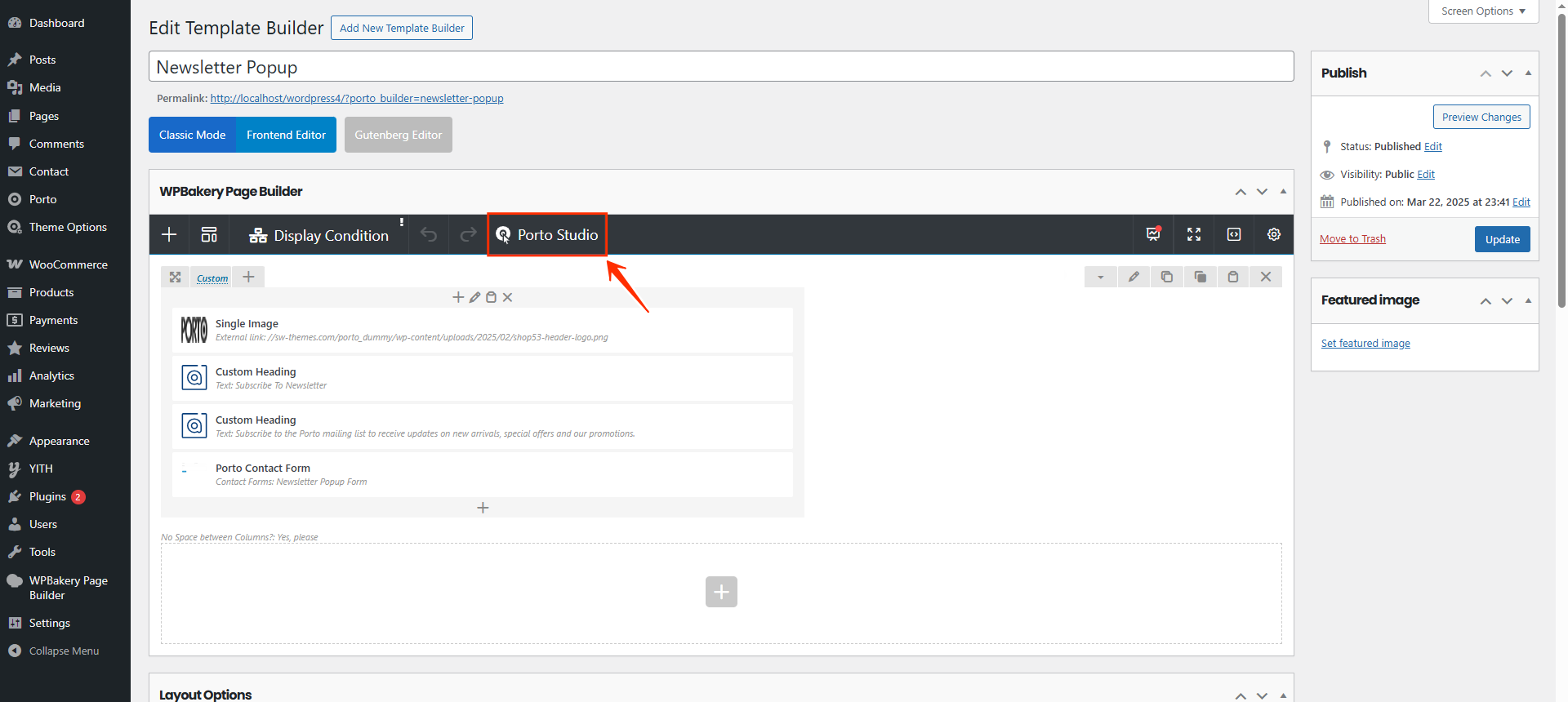Append an element with the plus below Porto Contact Form

coord(483,508)
